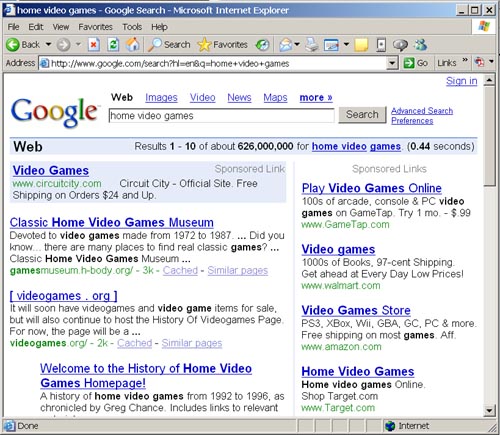Open the Discuss speech bubble icon
Viewport: 500px width, 435px height.
[x=400, y=45]
